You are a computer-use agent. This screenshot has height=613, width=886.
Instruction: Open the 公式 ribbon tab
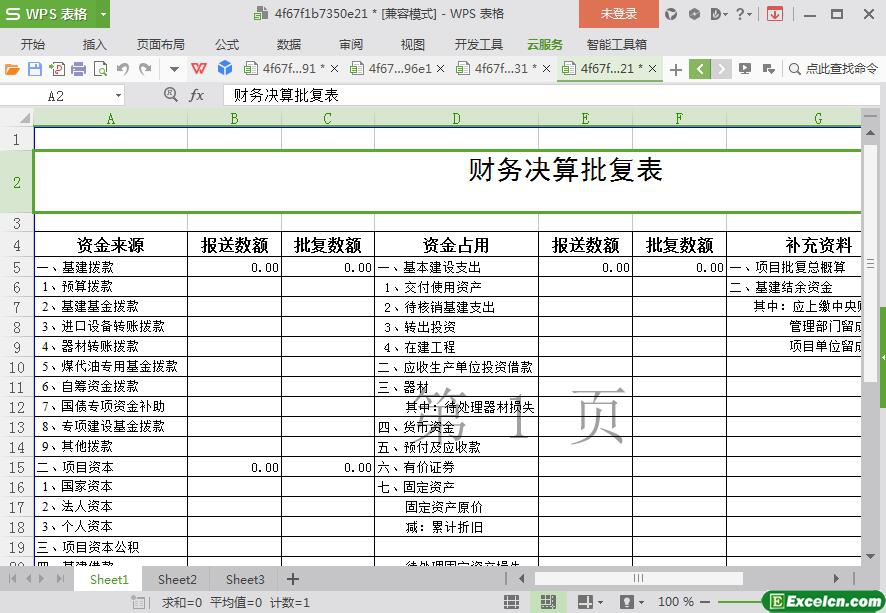coord(227,44)
